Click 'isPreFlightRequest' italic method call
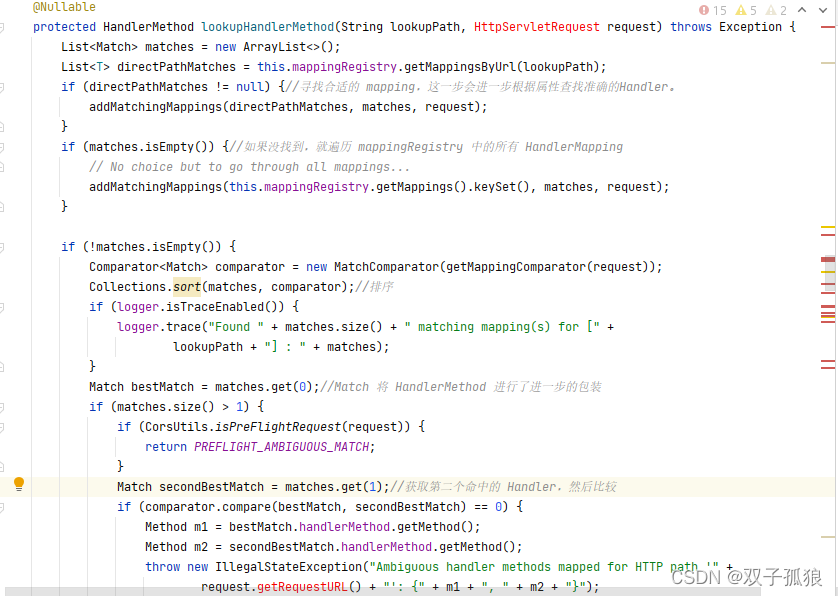Viewport: 838px width, 596px height. click(x=278, y=427)
